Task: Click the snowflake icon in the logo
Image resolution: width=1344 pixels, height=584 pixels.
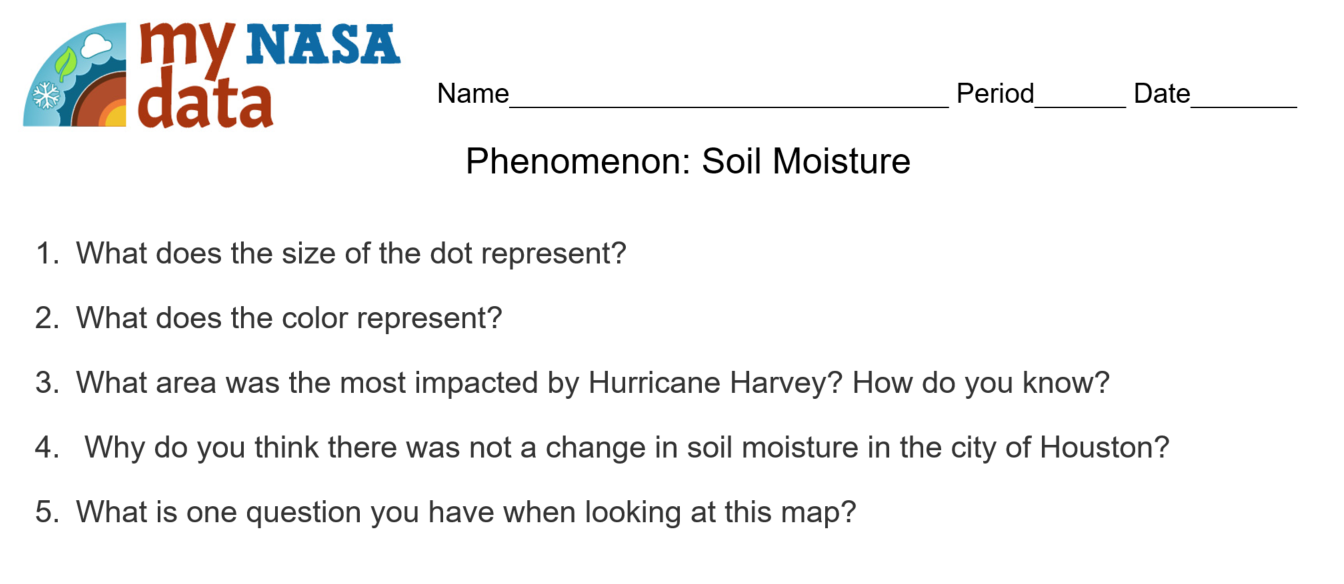Action: 45,98
